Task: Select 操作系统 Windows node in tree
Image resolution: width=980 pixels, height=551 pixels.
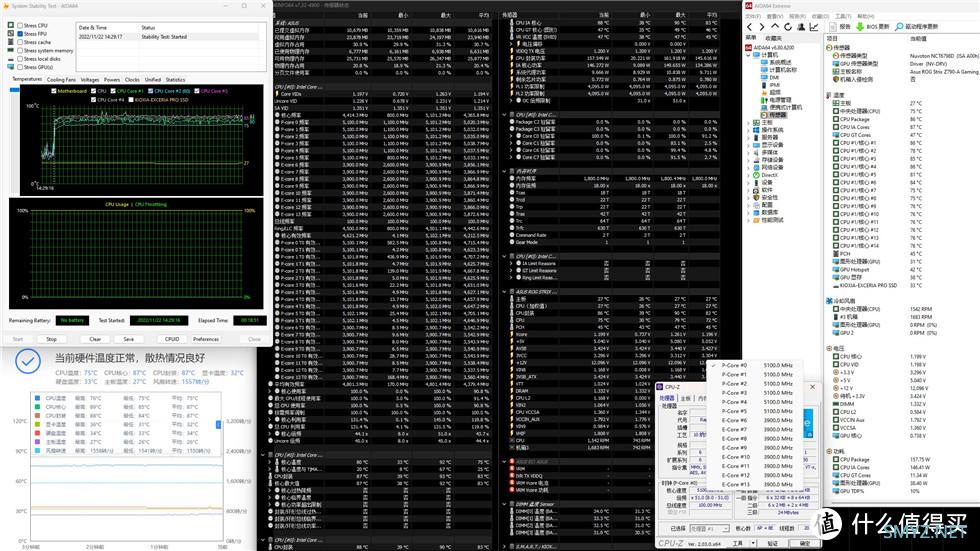Action: tap(766, 130)
